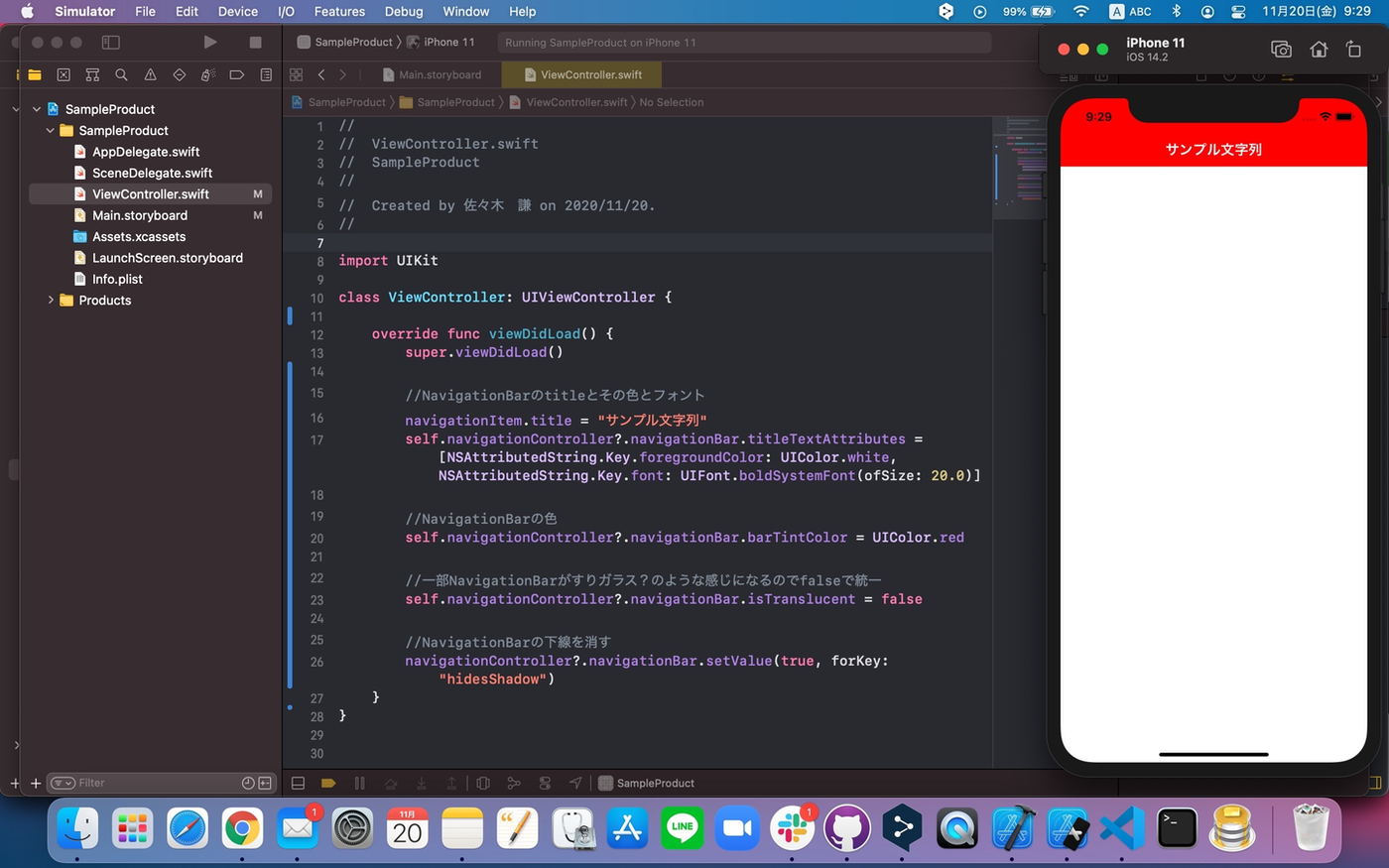This screenshot has width=1389, height=868.
Task: Toggle source-control status filter icon
Action: (265, 783)
